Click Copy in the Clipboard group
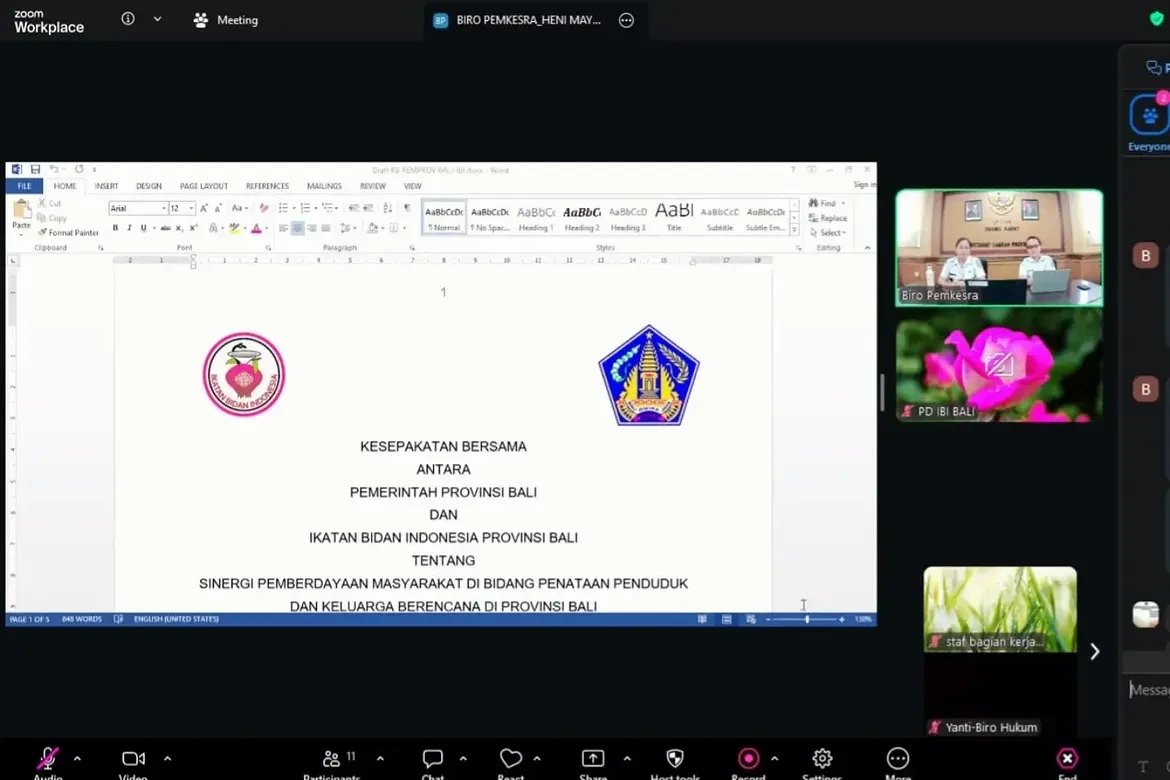The image size is (1170, 780). (52, 218)
